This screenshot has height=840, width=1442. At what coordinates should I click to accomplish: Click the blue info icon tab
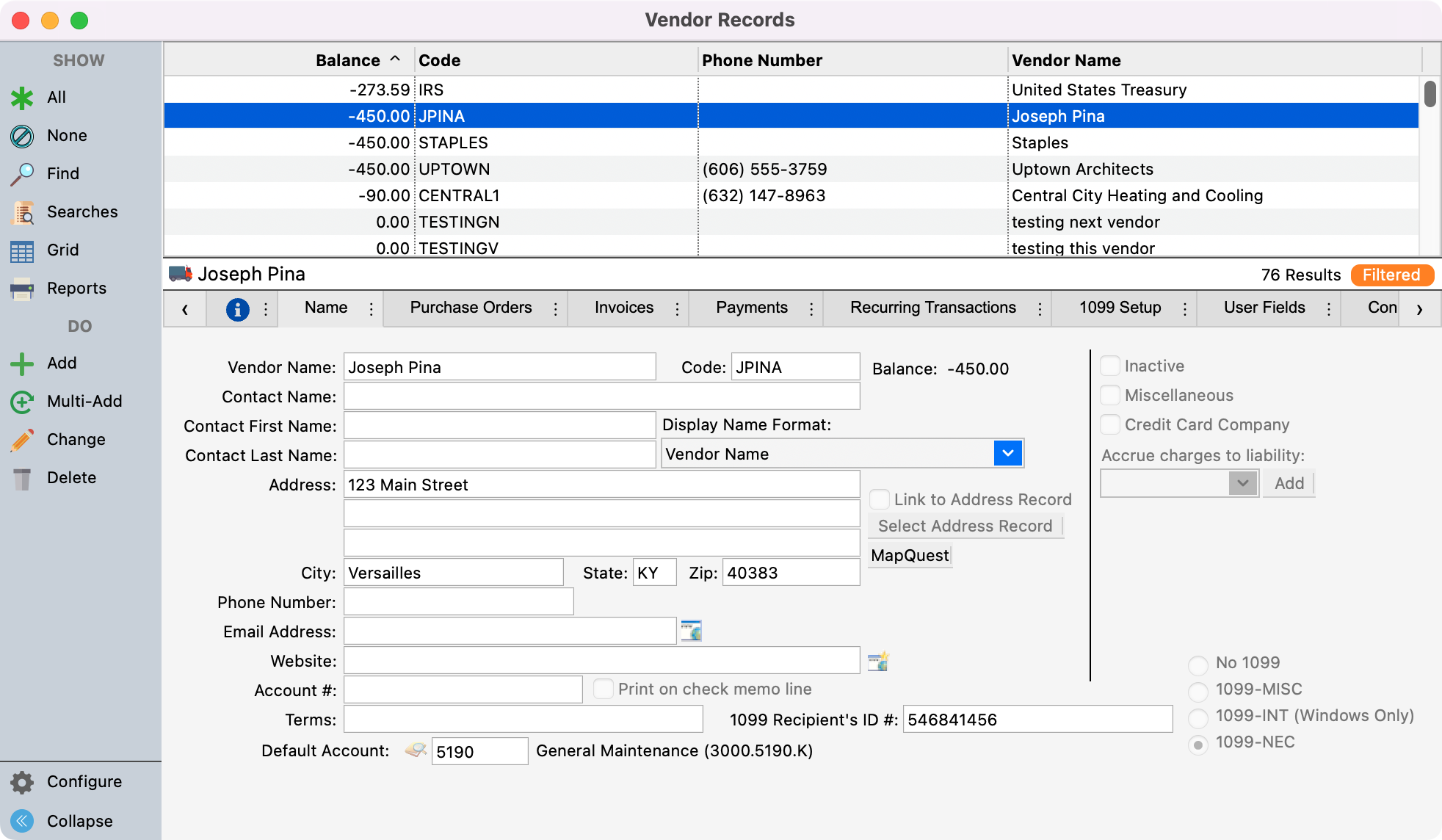237,309
